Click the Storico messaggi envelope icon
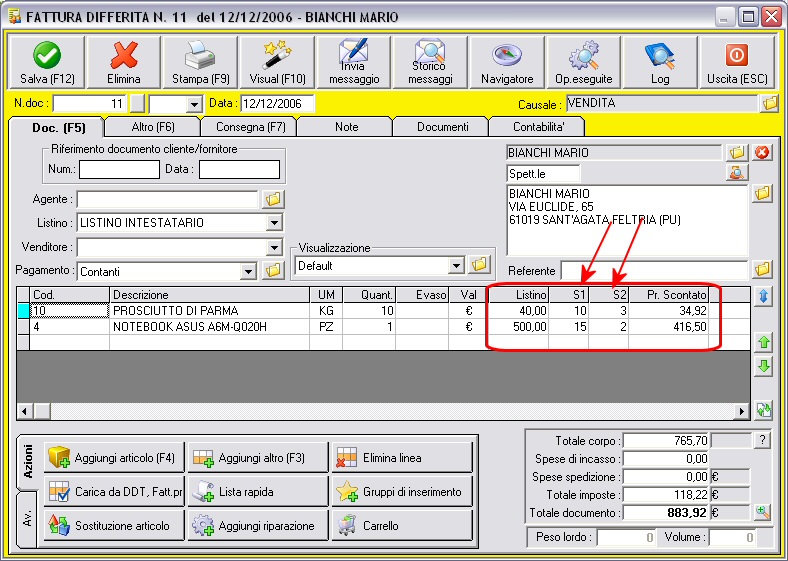 [430, 52]
